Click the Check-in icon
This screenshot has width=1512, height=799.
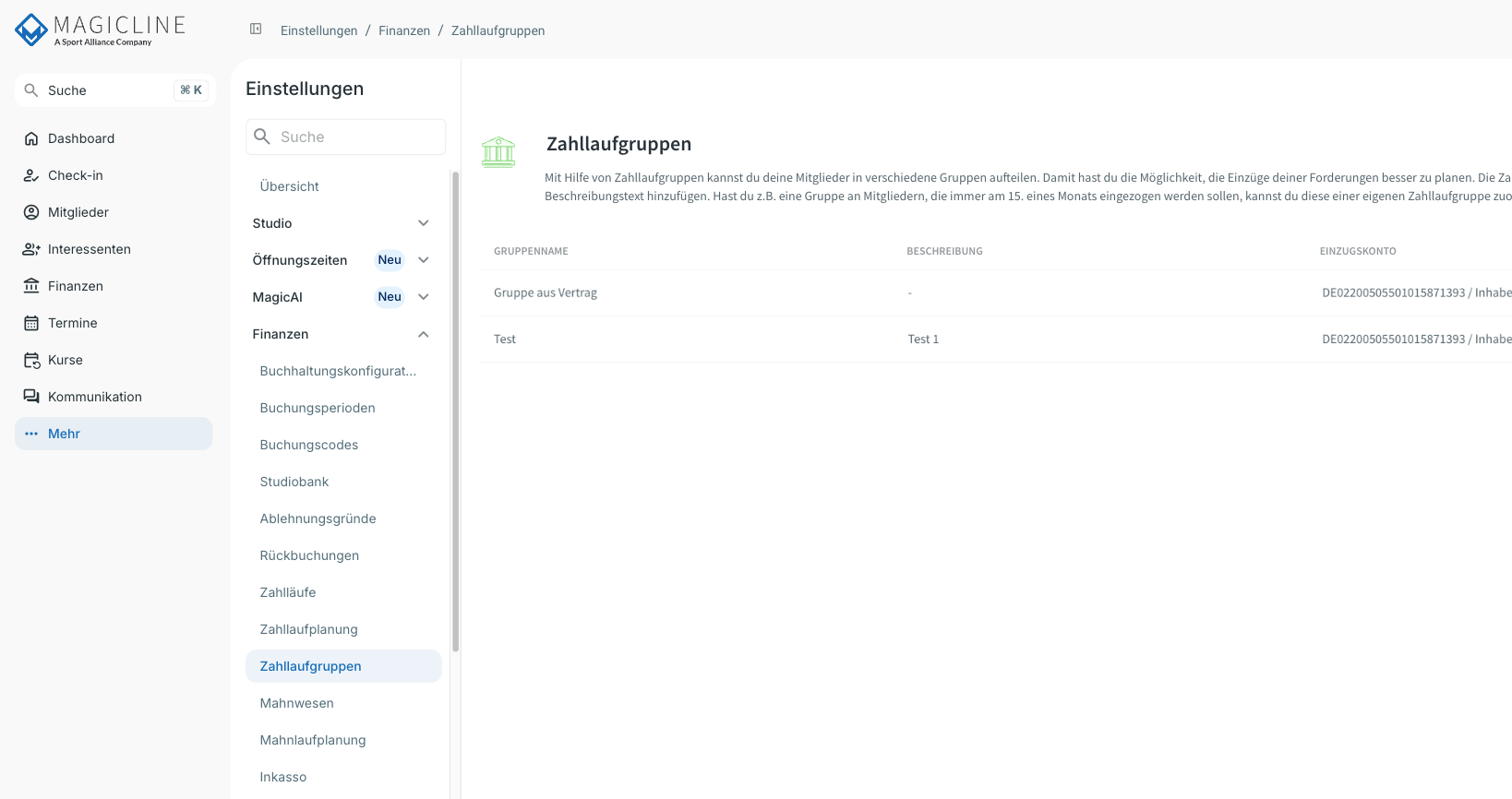coord(31,175)
